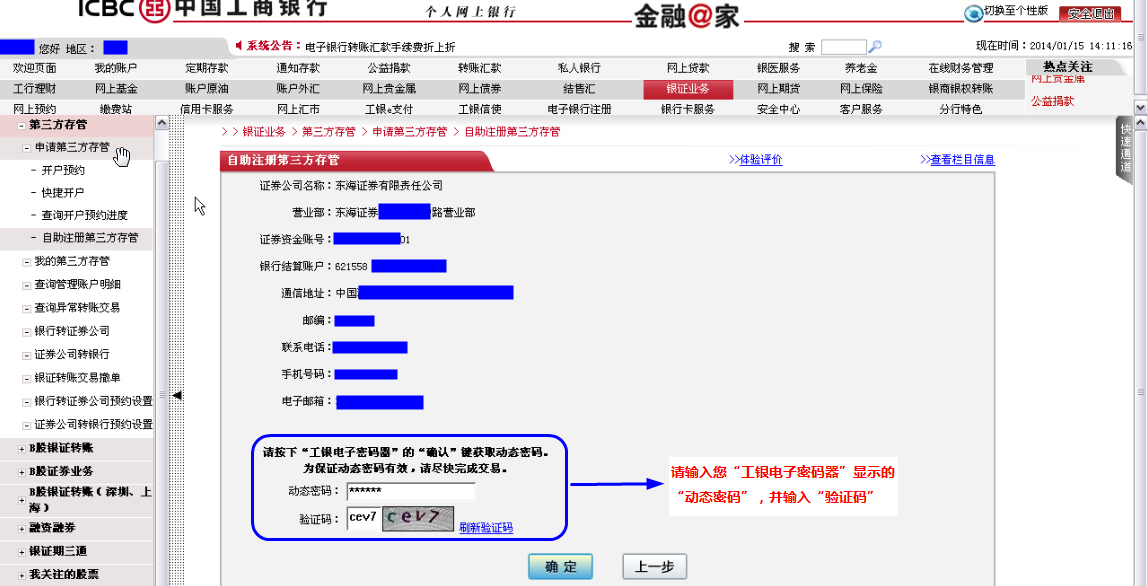Click the globe icon beside 切换至个性版

tap(973, 13)
